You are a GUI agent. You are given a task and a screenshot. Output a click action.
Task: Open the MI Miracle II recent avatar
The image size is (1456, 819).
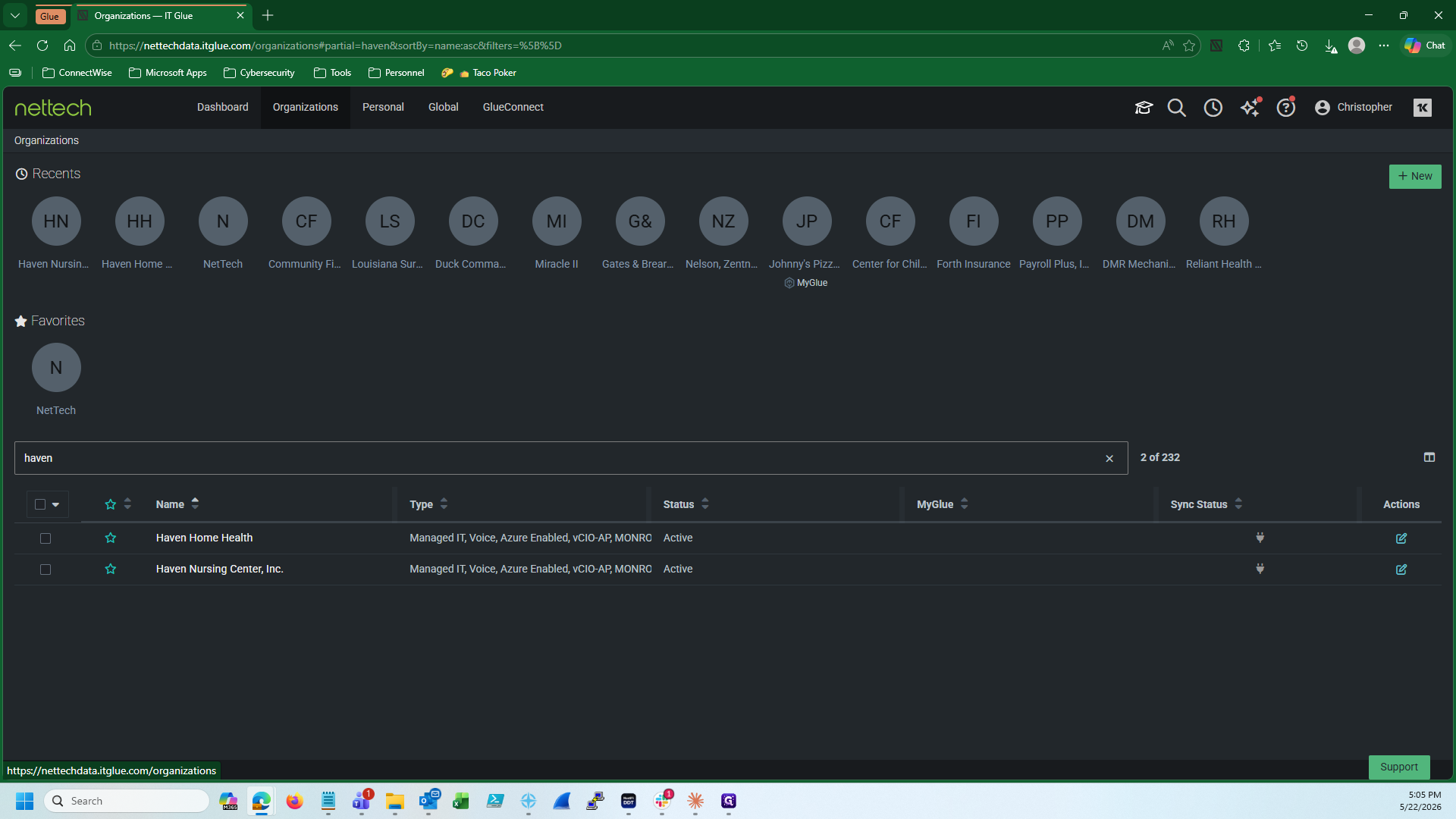[x=557, y=221]
